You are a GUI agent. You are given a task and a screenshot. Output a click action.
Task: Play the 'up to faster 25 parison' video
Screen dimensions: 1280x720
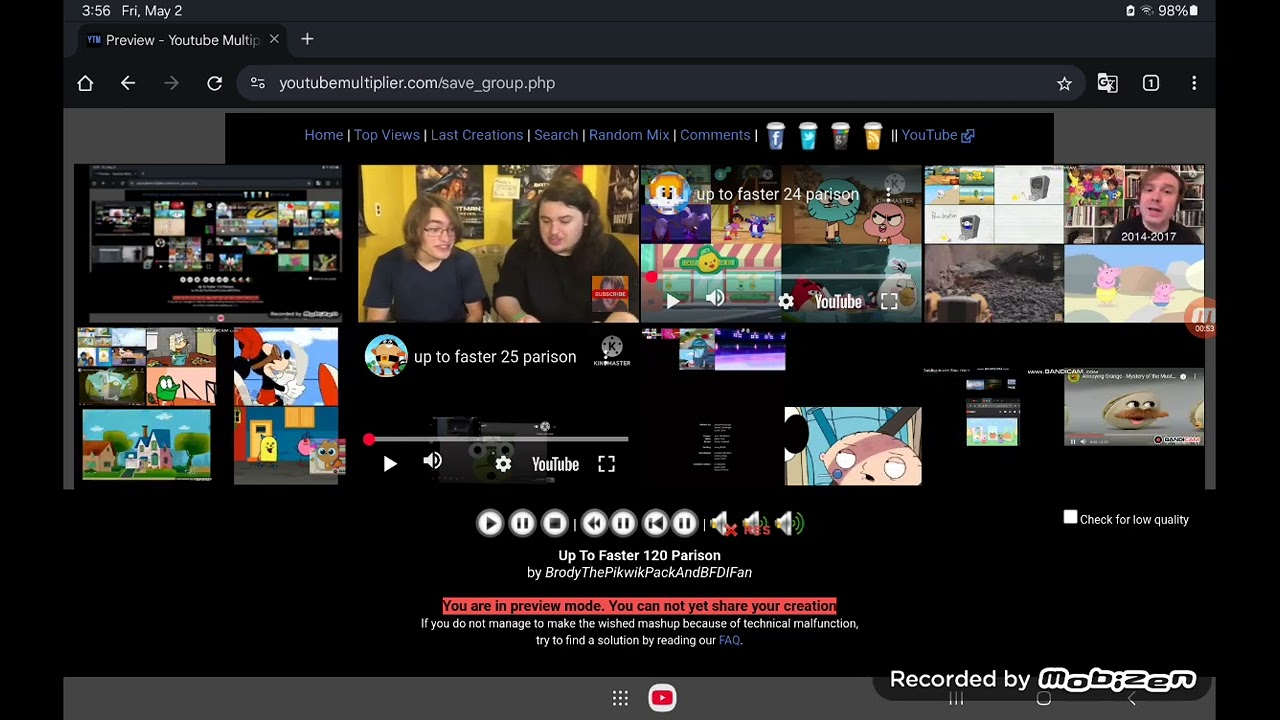390,464
